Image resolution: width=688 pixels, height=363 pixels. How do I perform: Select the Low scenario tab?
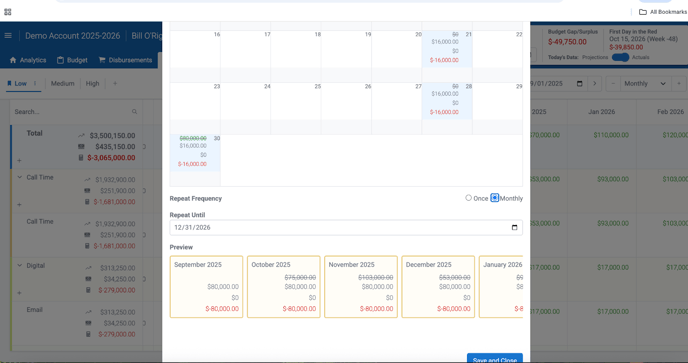(21, 83)
